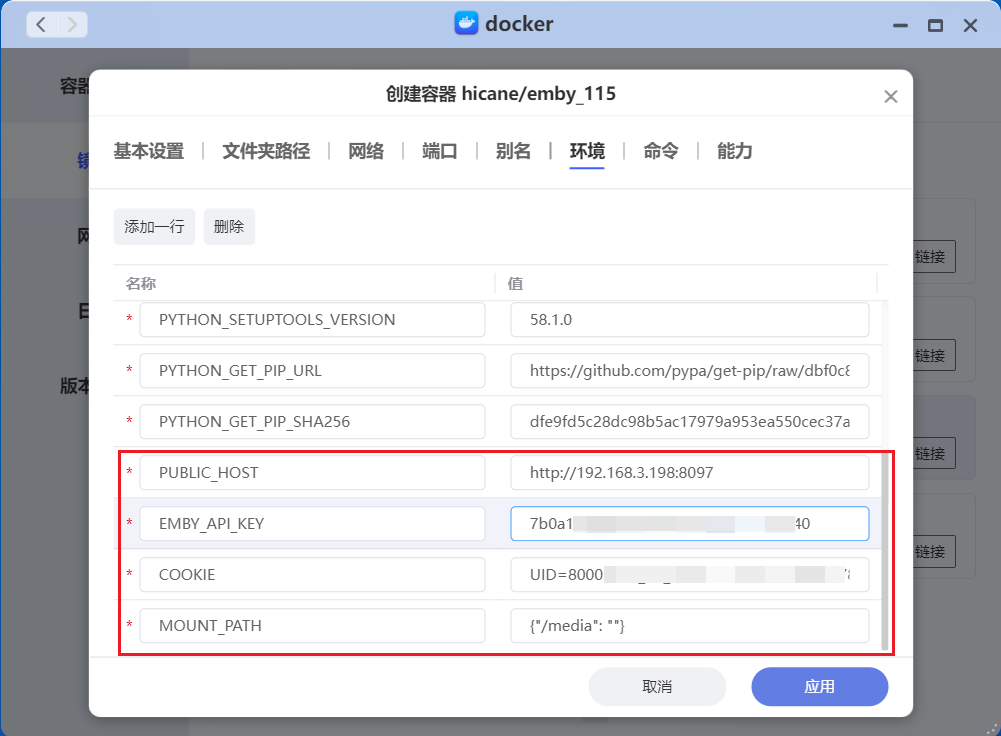
Task: 点击删除按钮
Action: [x=229, y=226]
